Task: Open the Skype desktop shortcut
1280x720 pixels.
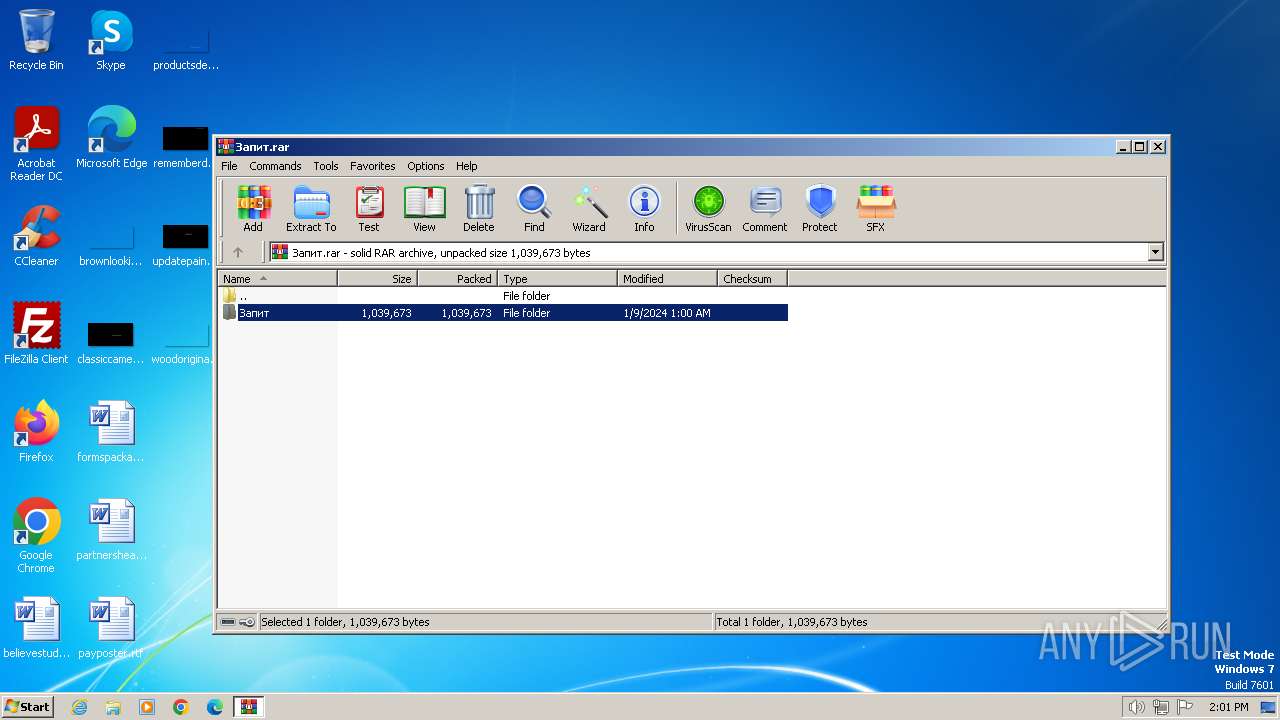Action: click(x=111, y=40)
